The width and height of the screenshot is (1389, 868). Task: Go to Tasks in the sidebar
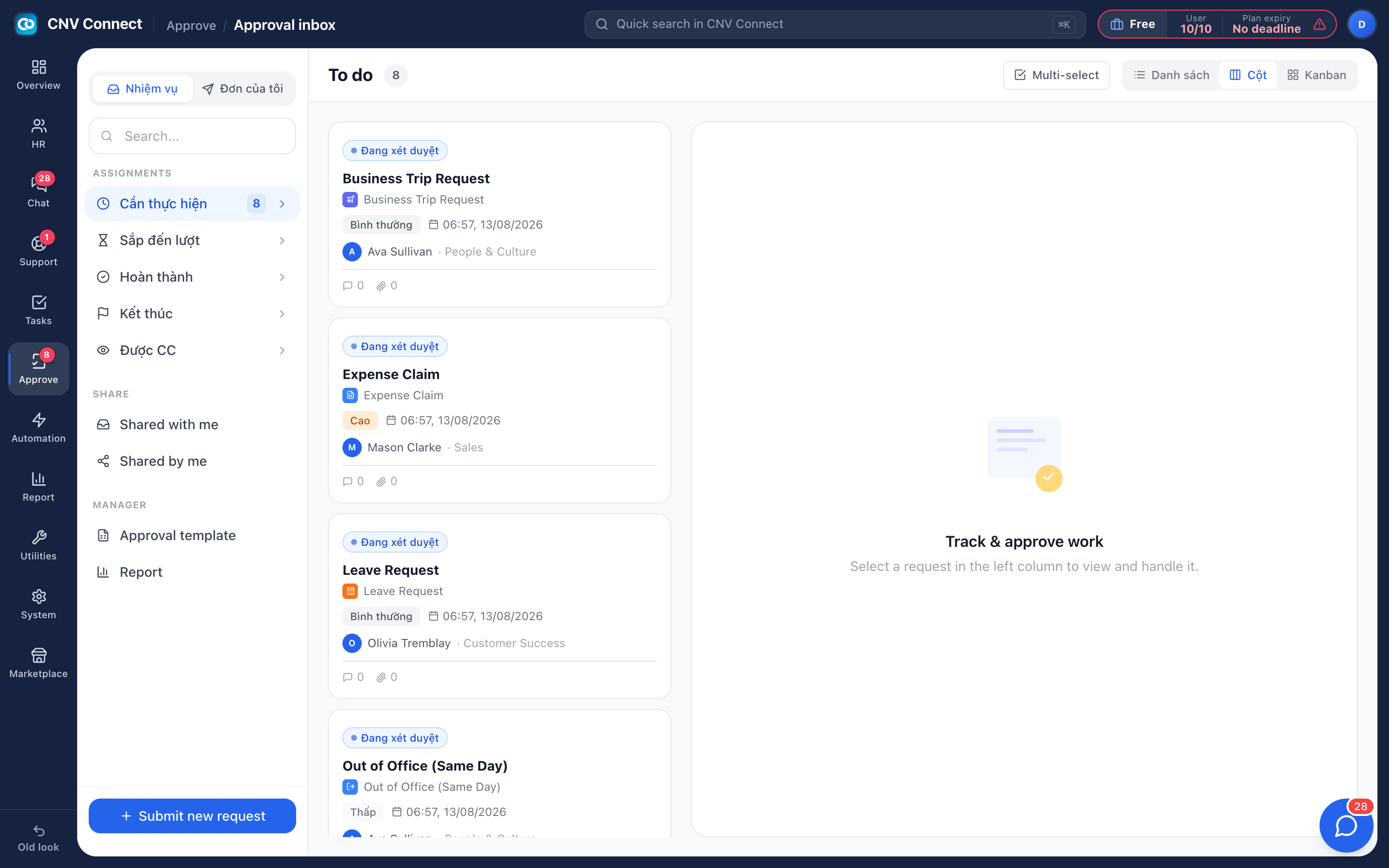coord(39,311)
